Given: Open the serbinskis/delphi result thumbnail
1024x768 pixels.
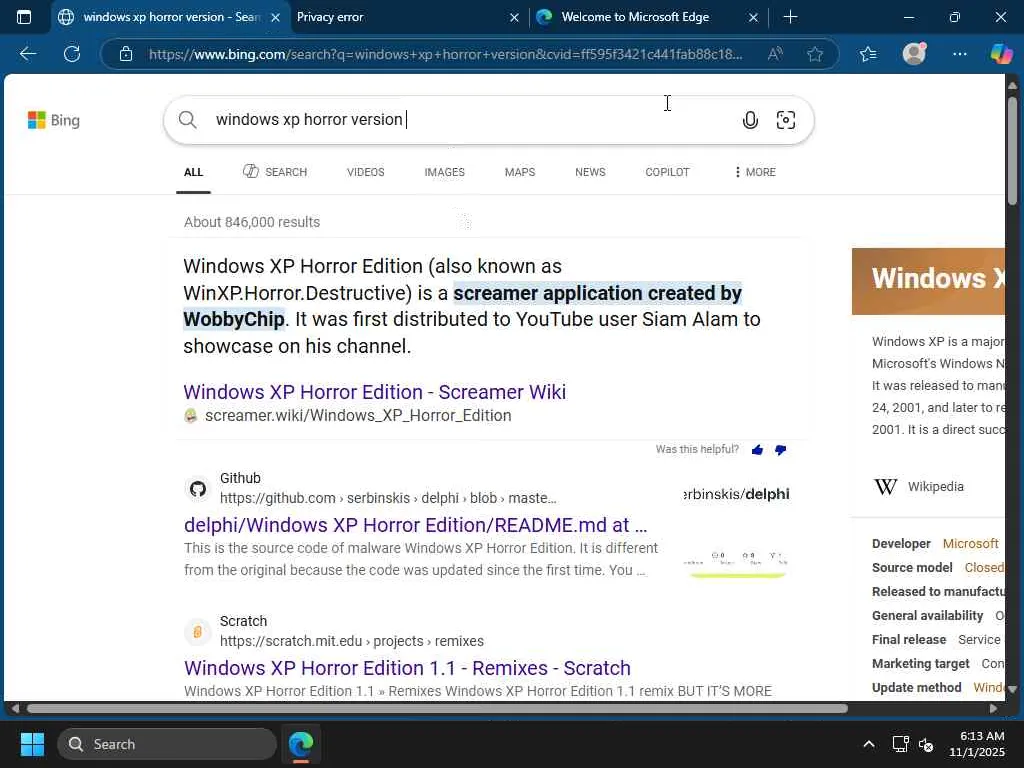Looking at the screenshot, I should [x=737, y=530].
